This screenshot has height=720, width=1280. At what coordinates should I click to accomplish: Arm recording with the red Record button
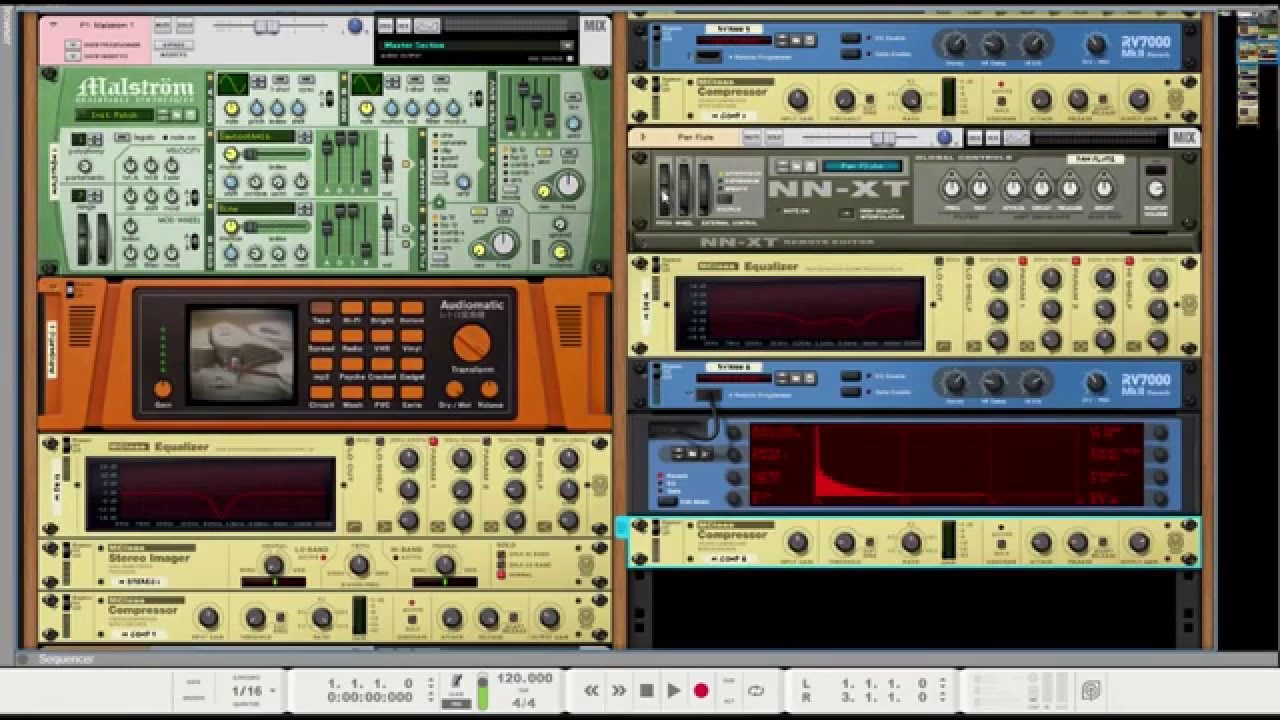(x=701, y=690)
